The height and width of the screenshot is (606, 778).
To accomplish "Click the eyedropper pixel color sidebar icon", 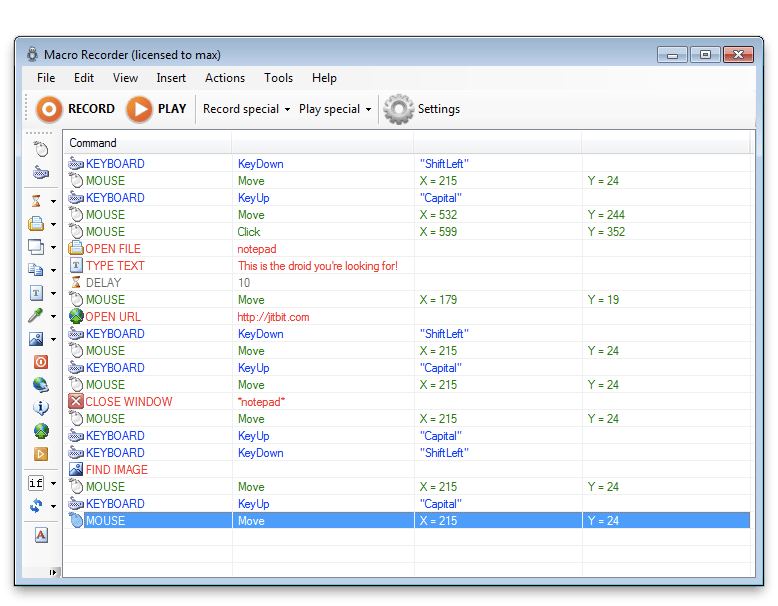I will [37, 316].
